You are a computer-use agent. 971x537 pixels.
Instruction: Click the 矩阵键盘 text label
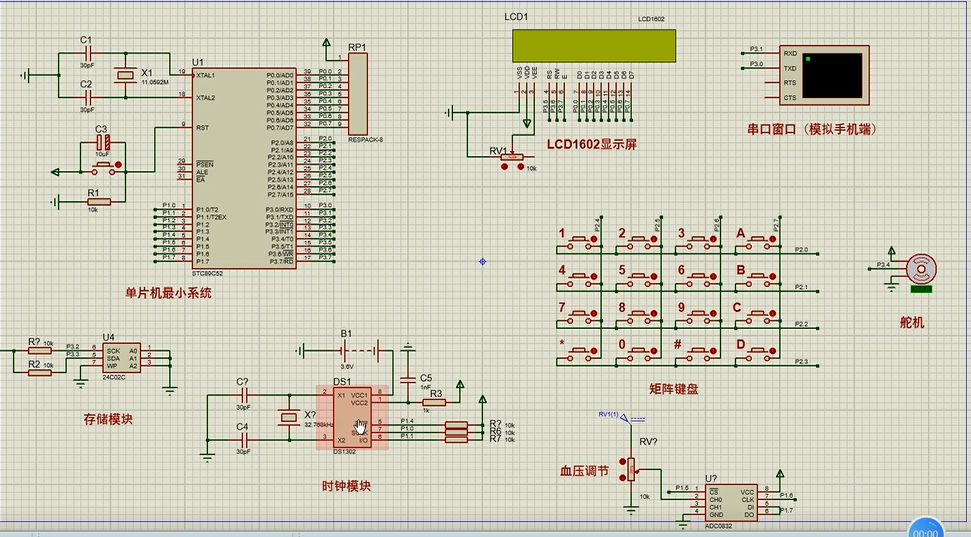[x=673, y=389]
